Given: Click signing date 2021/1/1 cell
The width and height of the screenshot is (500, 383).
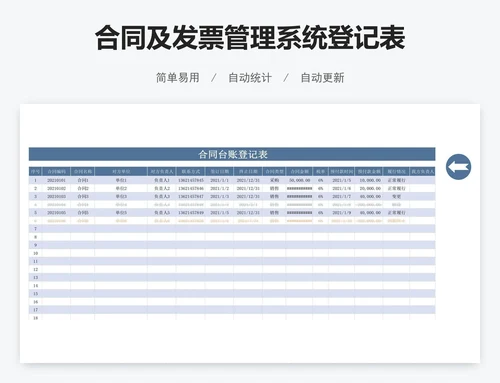Looking at the screenshot, I should click(x=219, y=180).
